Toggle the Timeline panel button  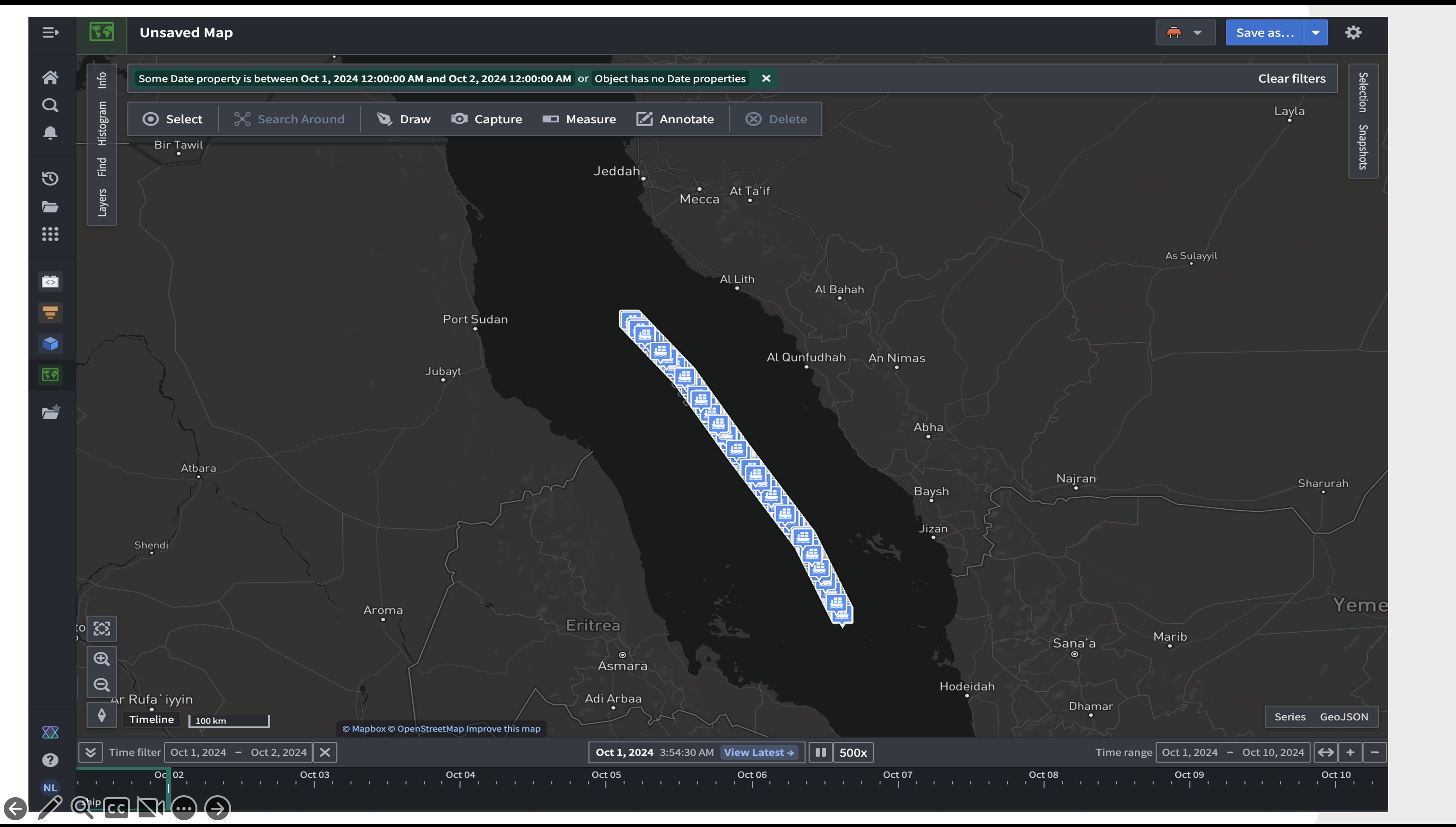pyautogui.click(x=151, y=719)
